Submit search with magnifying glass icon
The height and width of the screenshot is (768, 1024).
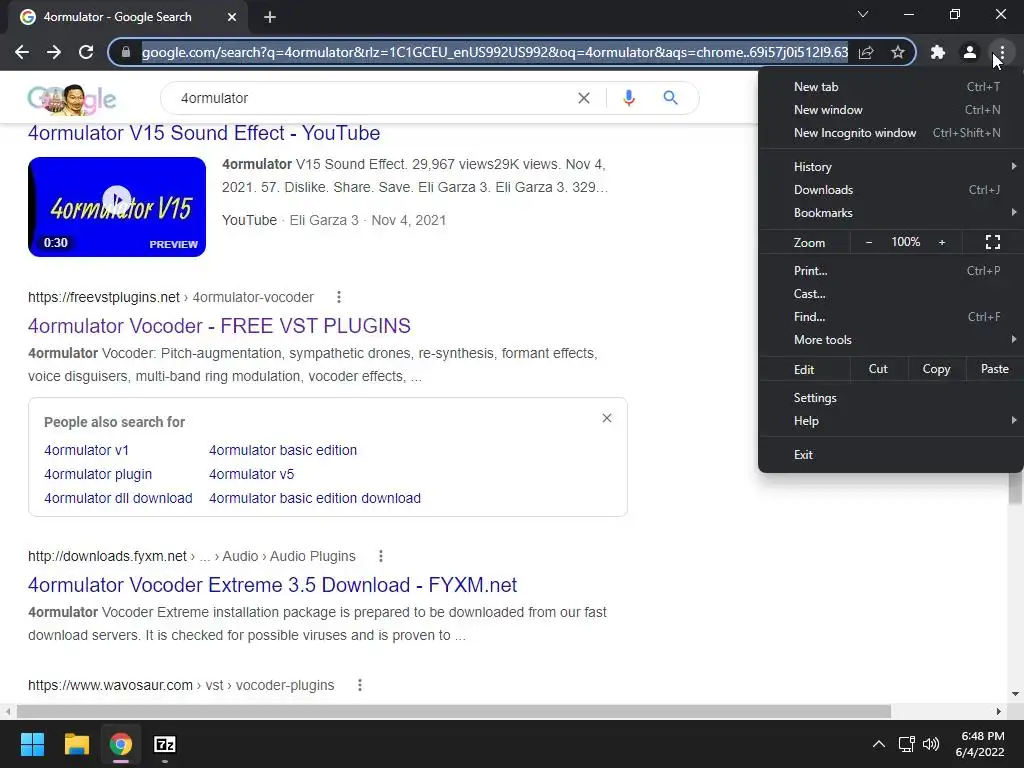670,98
